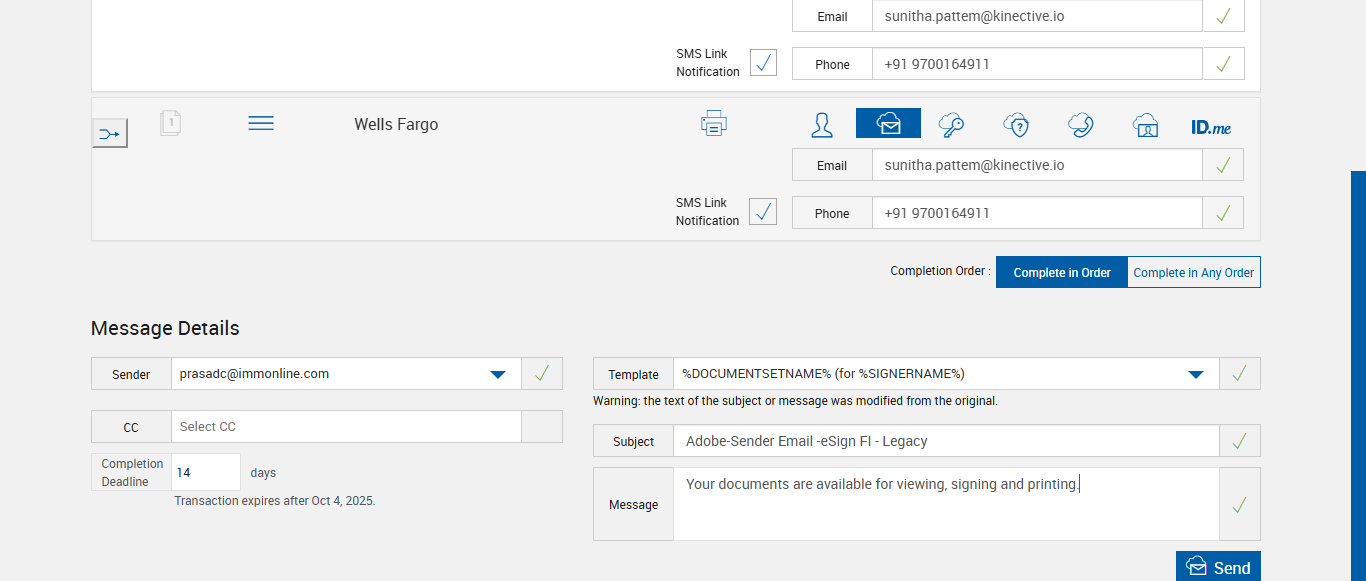Click the printer icon in Wells Fargo row
The width and height of the screenshot is (1366, 581).
pyautogui.click(x=713, y=124)
